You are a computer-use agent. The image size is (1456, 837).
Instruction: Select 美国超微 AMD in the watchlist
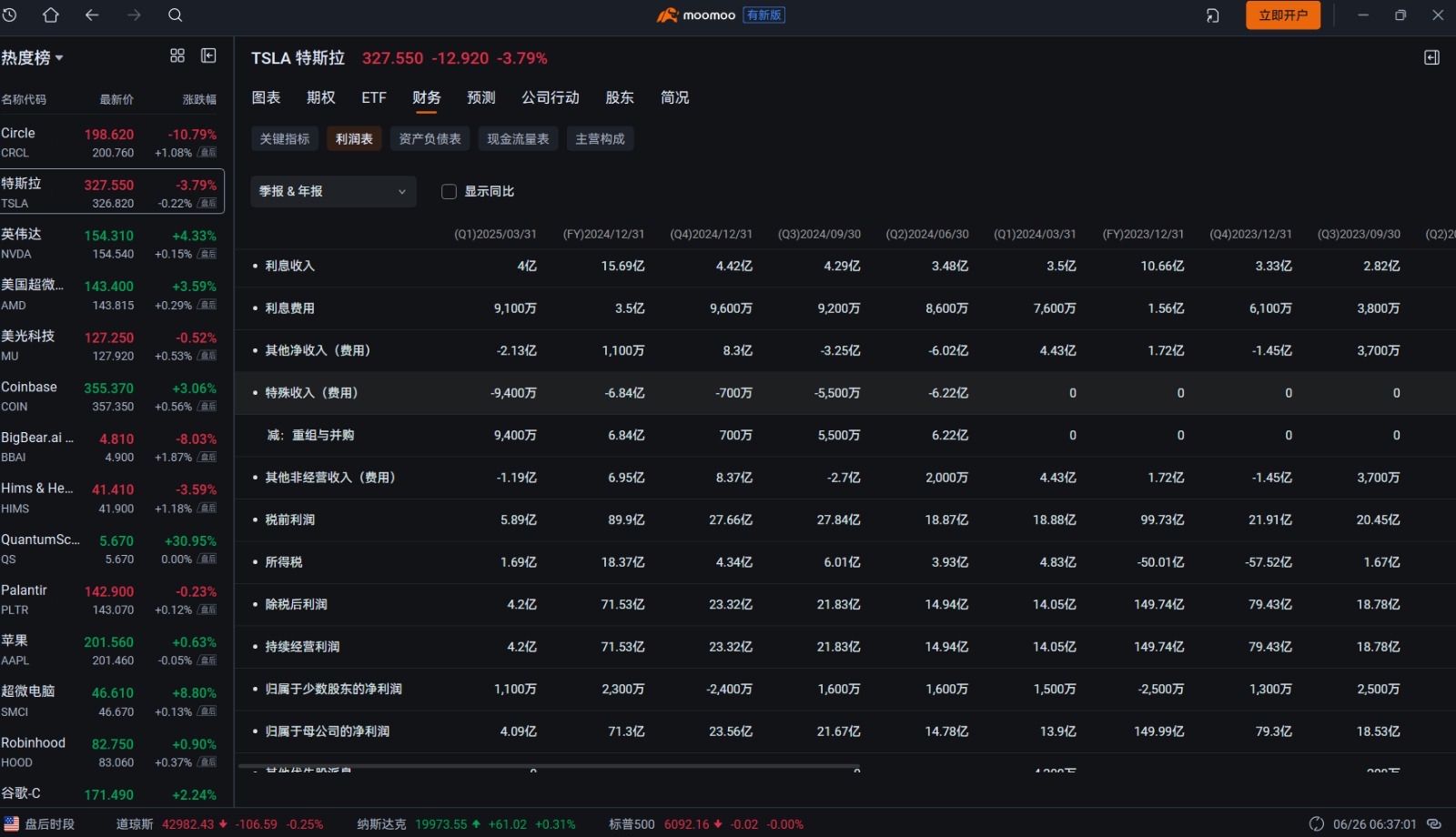click(112, 295)
